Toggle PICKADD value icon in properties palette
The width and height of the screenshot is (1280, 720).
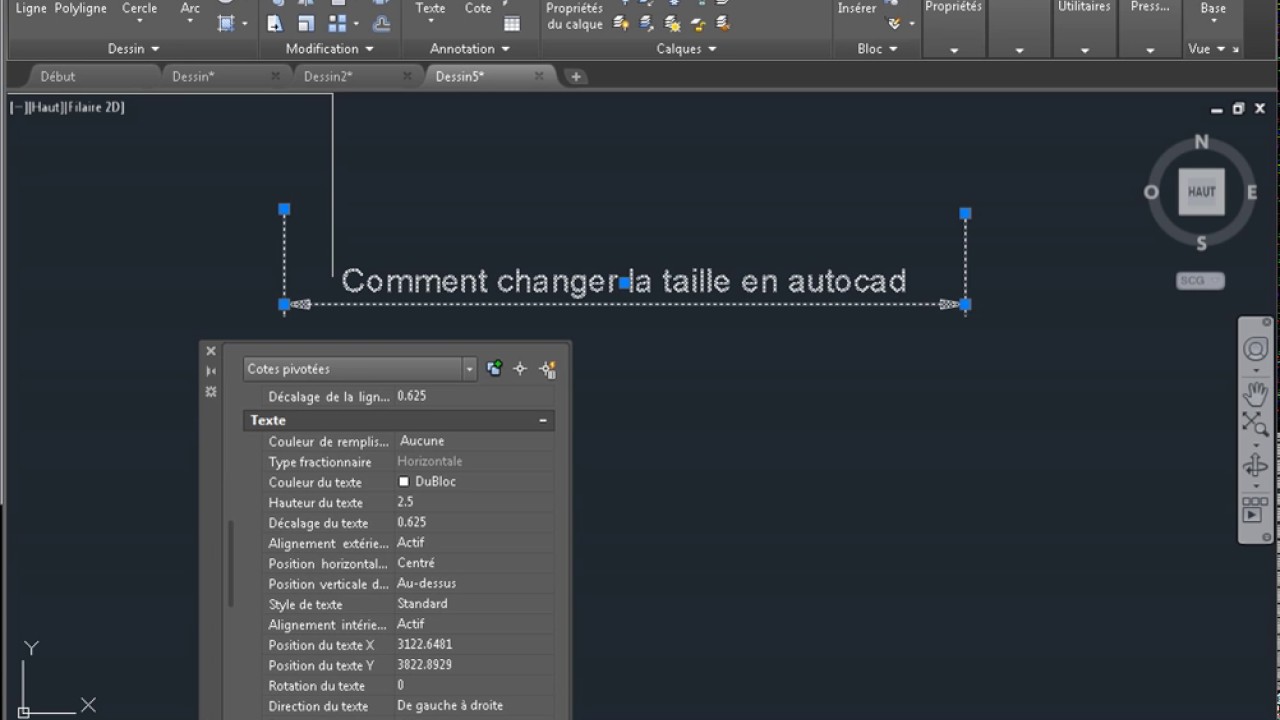click(x=494, y=369)
